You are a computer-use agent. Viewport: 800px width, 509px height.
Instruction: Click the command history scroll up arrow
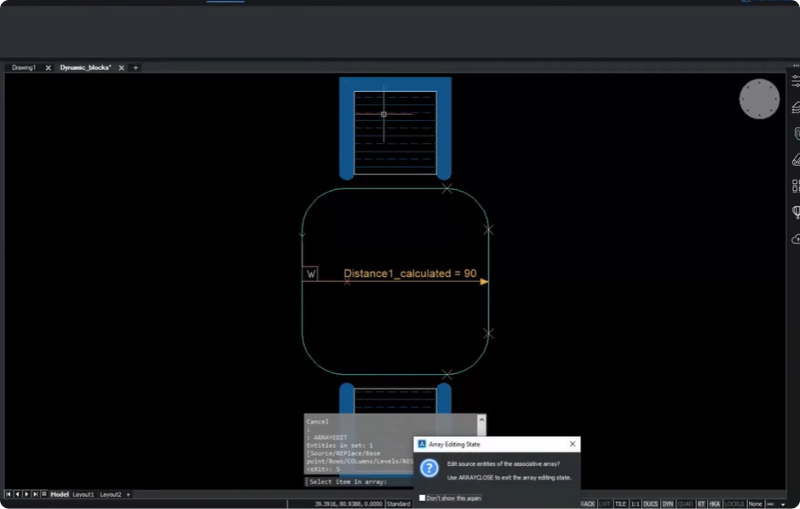point(481,419)
